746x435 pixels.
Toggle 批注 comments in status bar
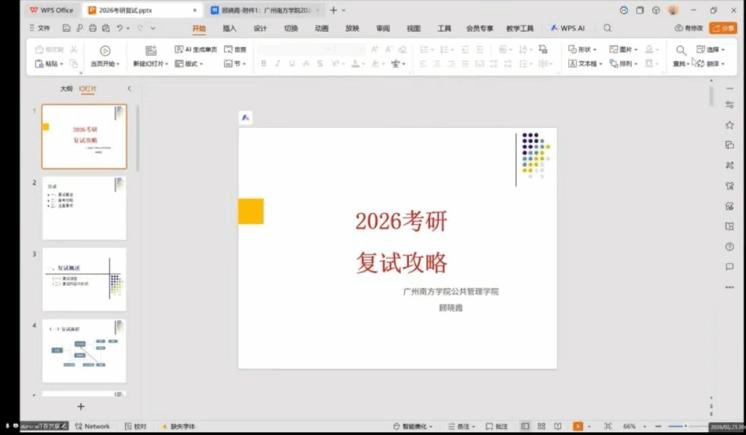[x=497, y=426]
